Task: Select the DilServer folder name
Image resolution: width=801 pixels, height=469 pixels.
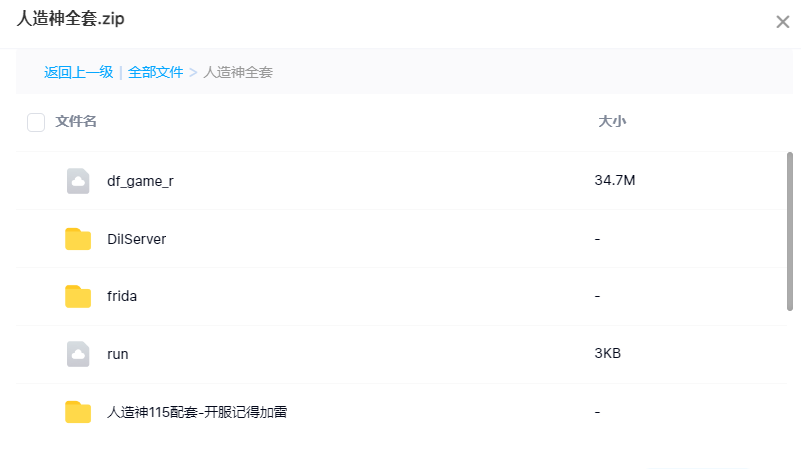Action: (x=136, y=239)
